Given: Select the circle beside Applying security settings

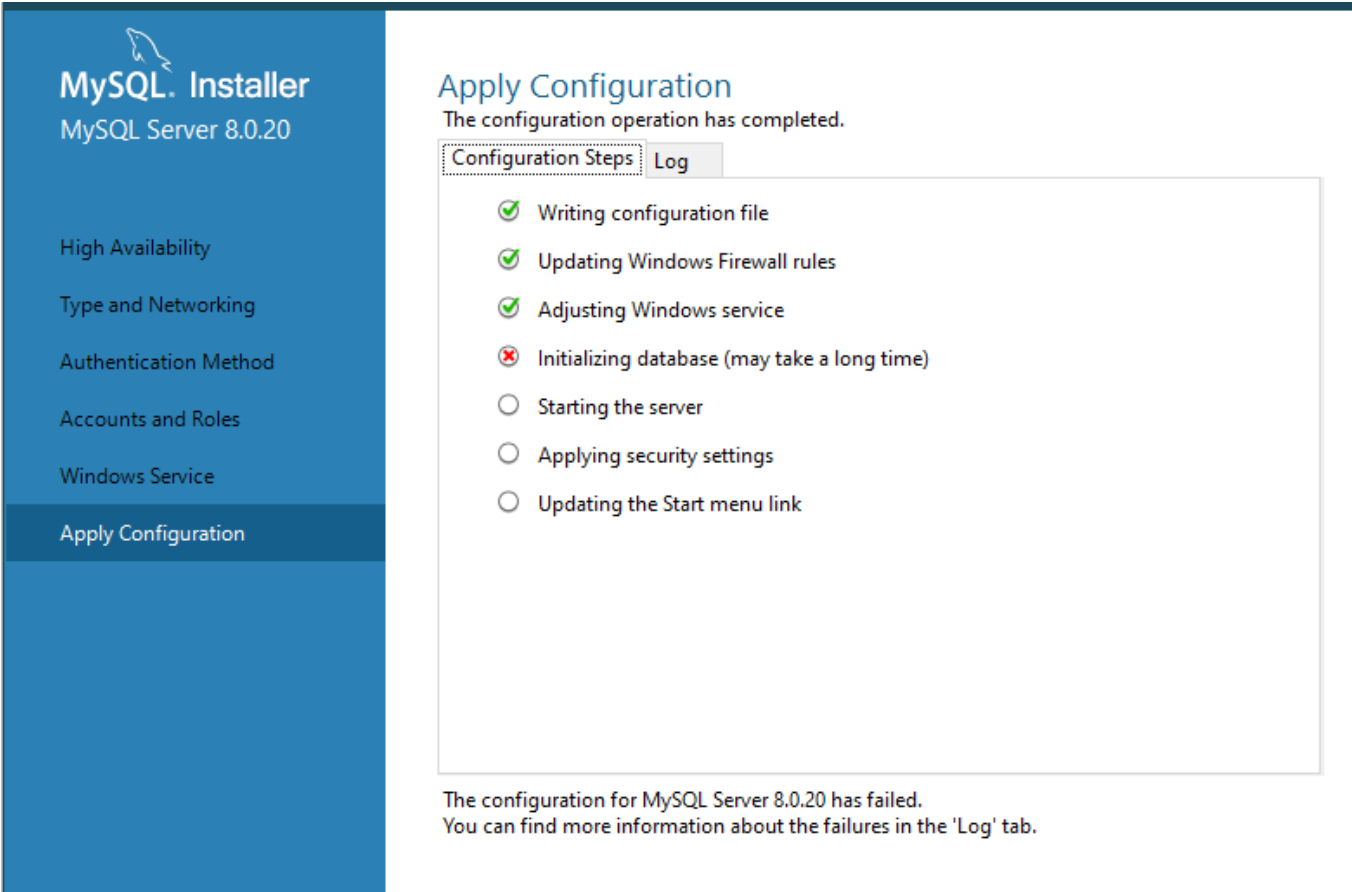Looking at the screenshot, I should (509, 454).
